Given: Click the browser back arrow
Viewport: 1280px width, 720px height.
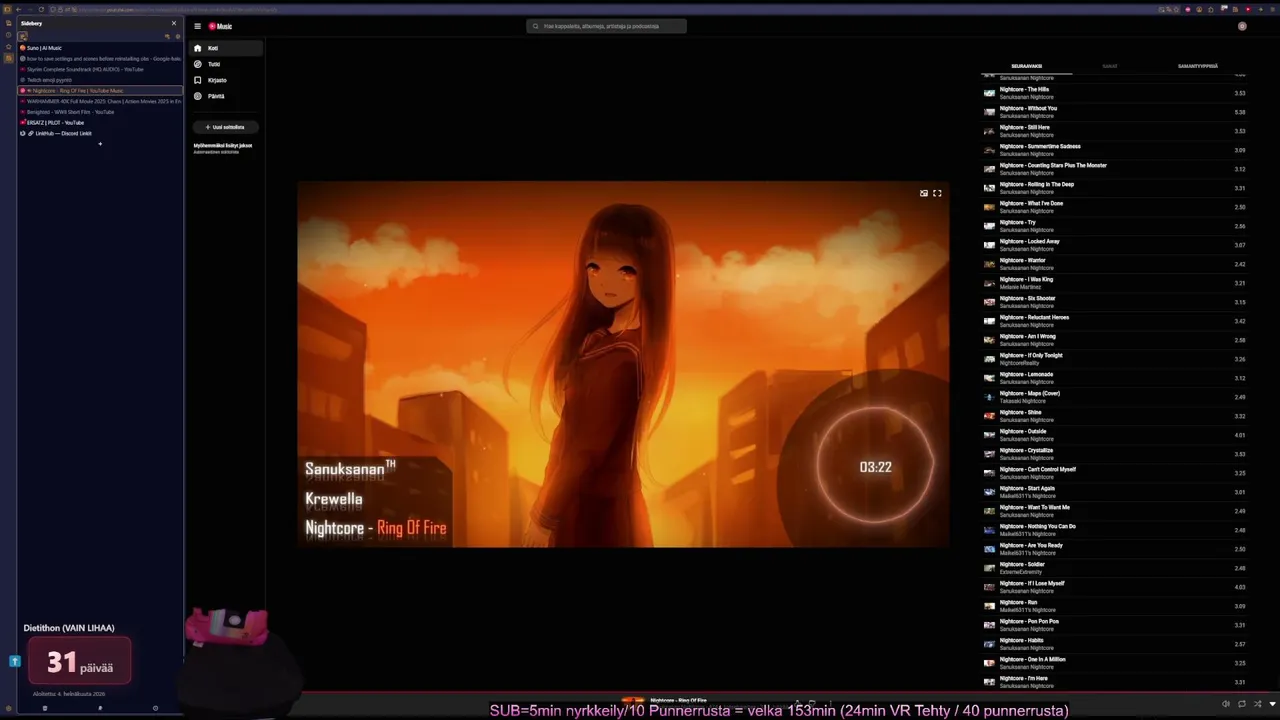Looking at the screenshot, I should point(18,9).
